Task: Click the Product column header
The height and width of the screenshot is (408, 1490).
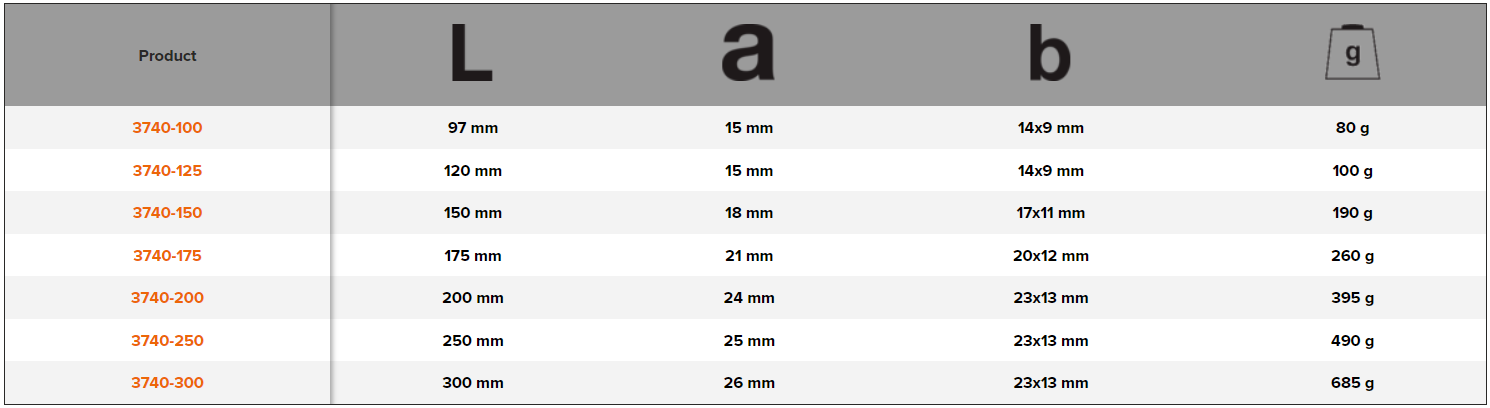Action: [167, 56]
